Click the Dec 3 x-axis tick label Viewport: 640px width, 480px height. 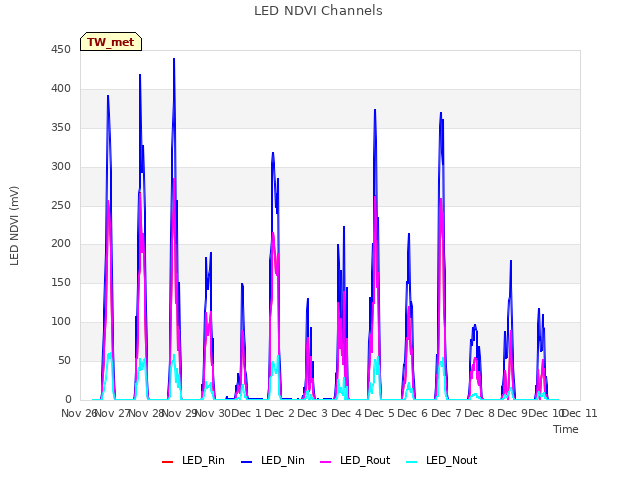[313, 413]
